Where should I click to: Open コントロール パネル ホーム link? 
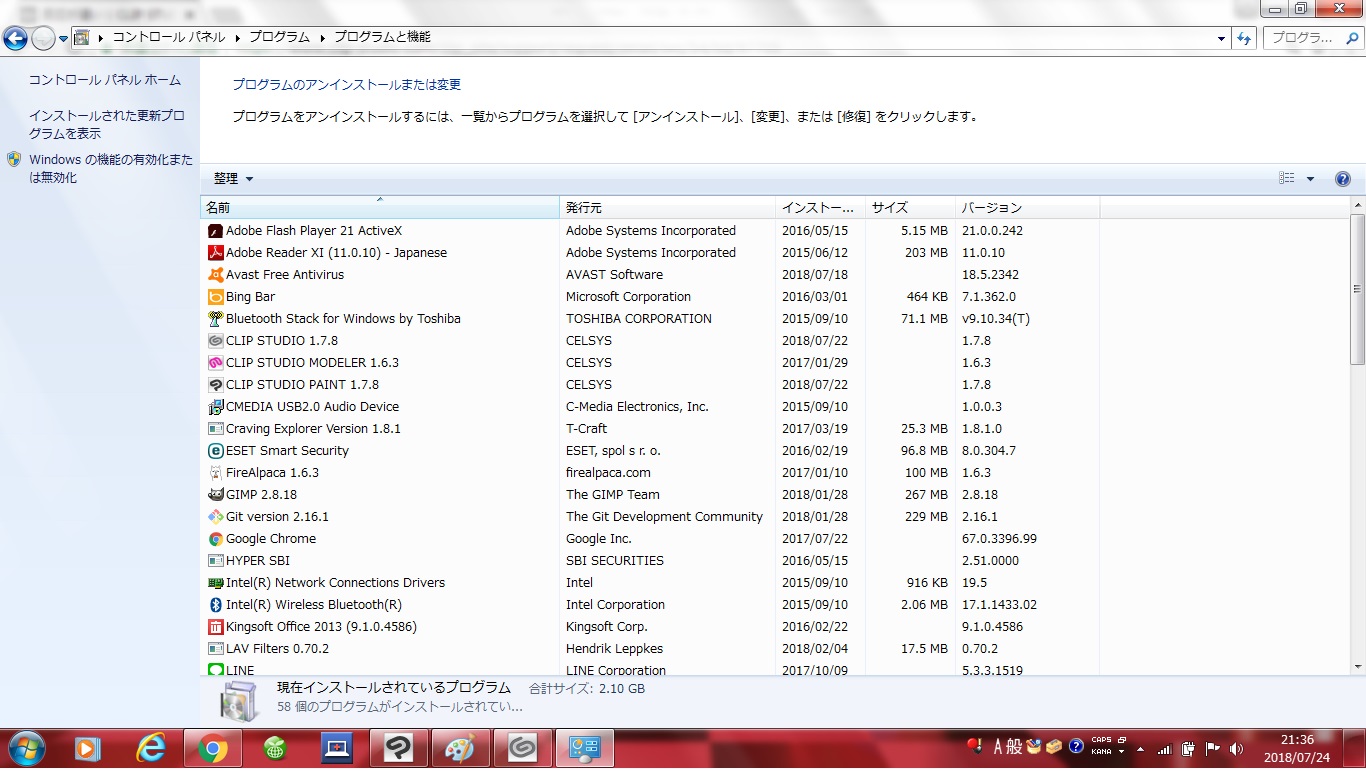[x=105, y=80]
